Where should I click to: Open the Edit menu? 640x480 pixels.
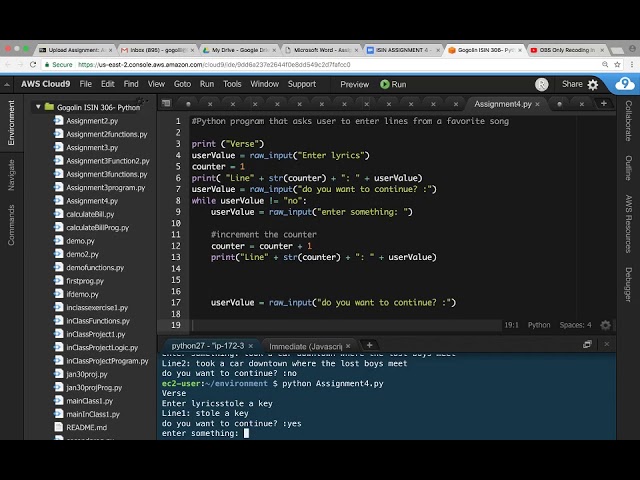pyautogui.click(x=108, y=84)
